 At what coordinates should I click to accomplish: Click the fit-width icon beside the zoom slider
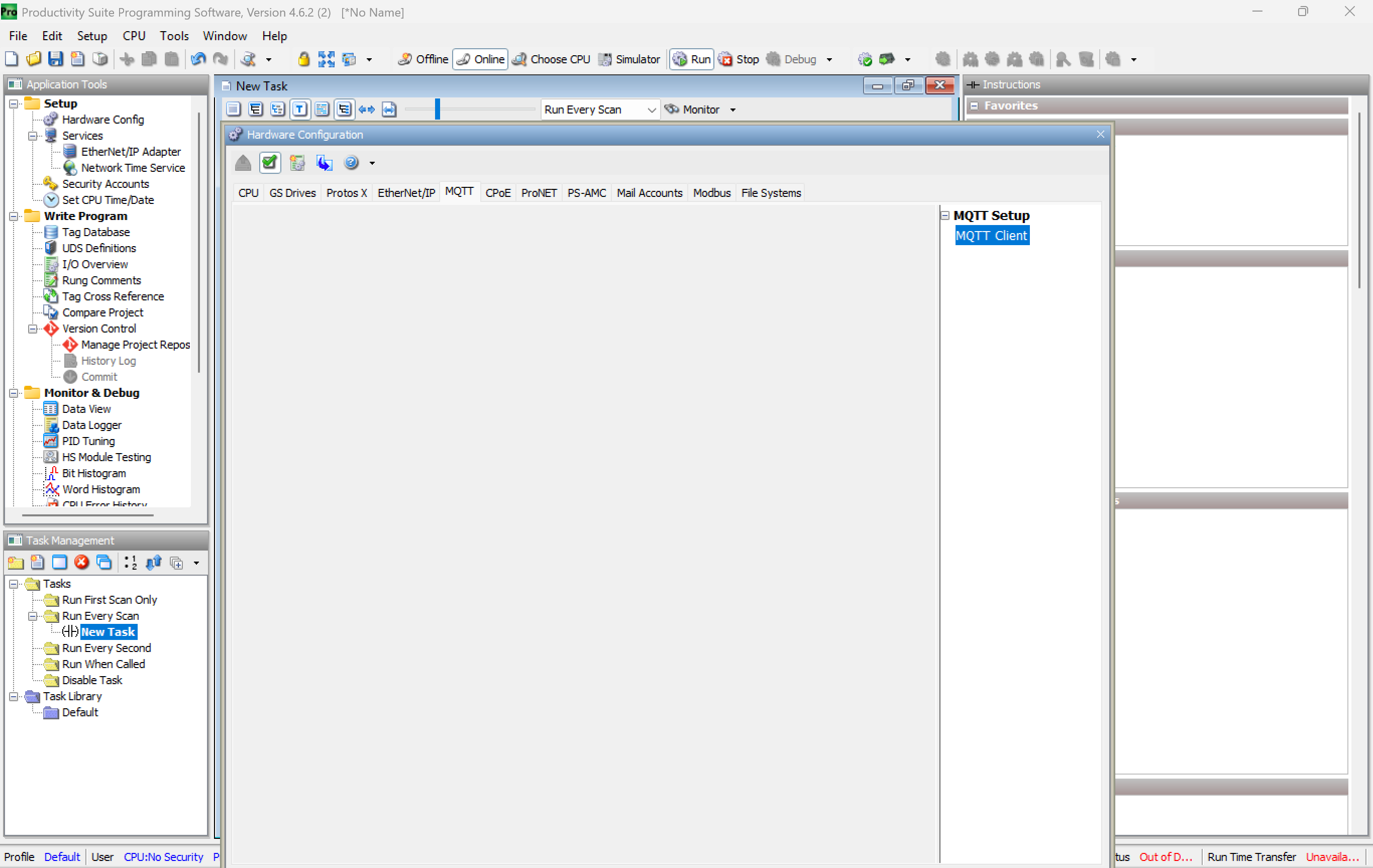tap(389, 109)
